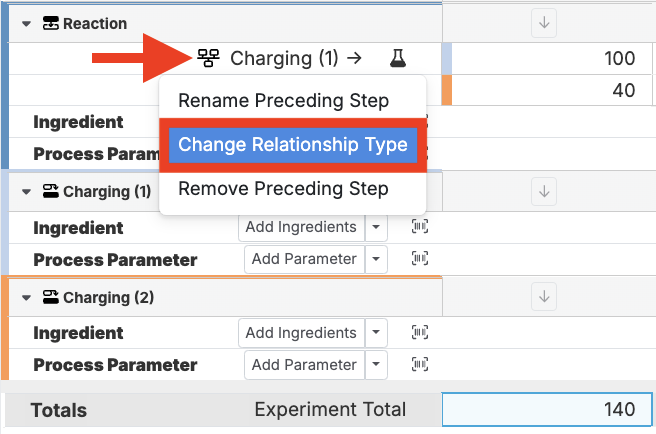The height and width of the screenshot is (434, 656).
Task: Select Rename Preceding Step menu item
Action: (x=283, y=101)
